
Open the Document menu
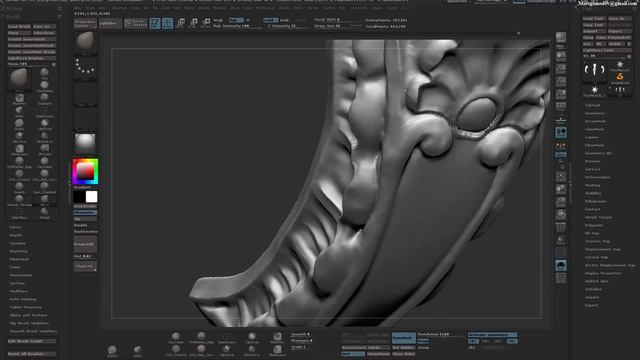[x=119, y=8]
